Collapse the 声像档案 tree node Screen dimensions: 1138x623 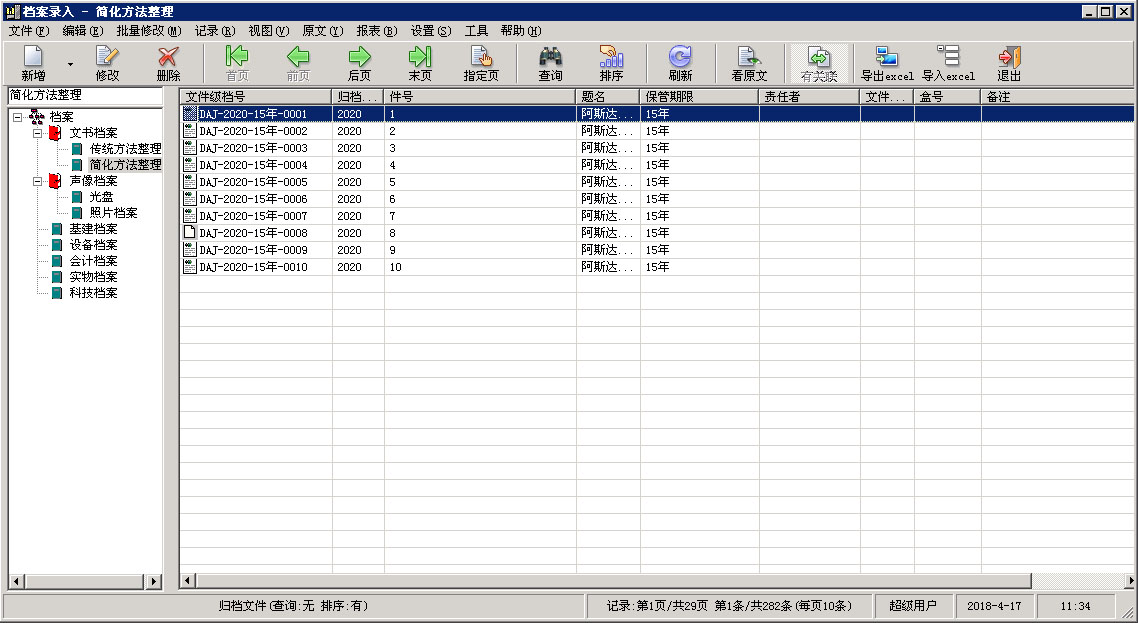[37, 181]
